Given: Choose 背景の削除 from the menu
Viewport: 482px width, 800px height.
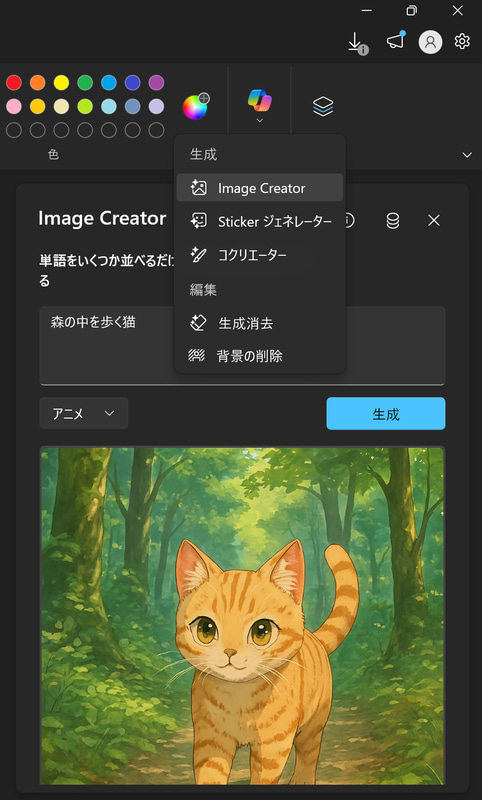Looking at the screenshot, I should 260,356.
